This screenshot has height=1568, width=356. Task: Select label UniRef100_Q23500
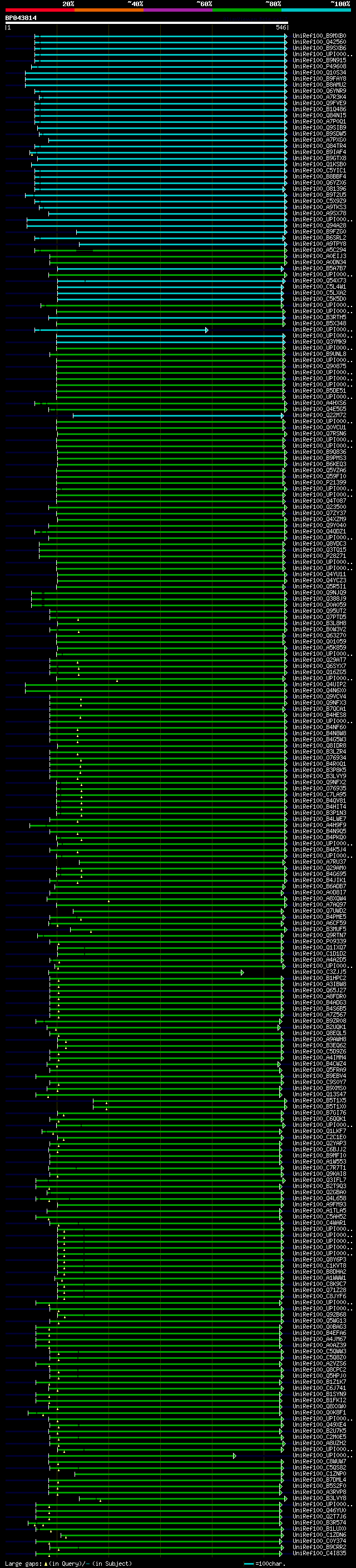click(x=319, y=506)
